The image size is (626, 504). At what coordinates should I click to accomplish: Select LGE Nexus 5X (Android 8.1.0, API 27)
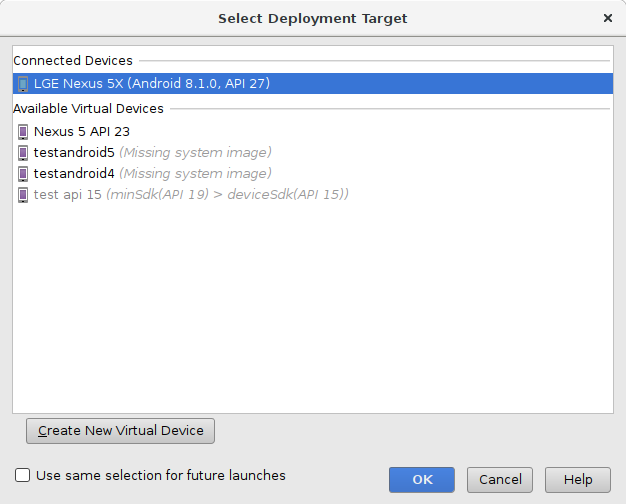pyautogui.click(x=152, y=84)
